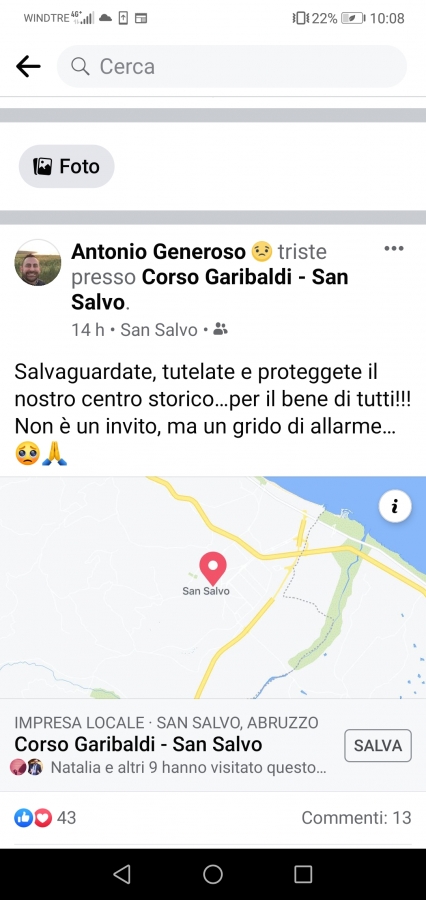Tap the Android back navigation button
The height and width of the screenshot is (900, 426).
122,874
